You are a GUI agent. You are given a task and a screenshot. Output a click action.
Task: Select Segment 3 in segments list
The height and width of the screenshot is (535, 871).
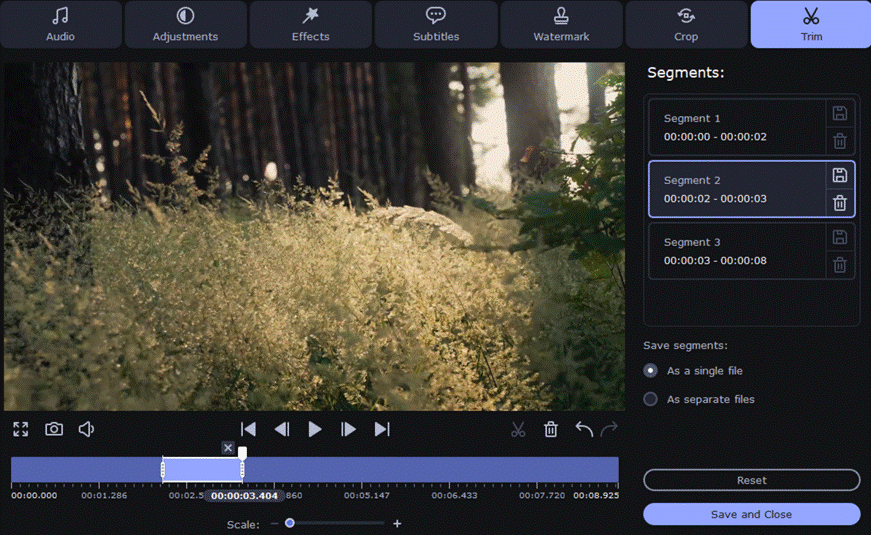737,251
